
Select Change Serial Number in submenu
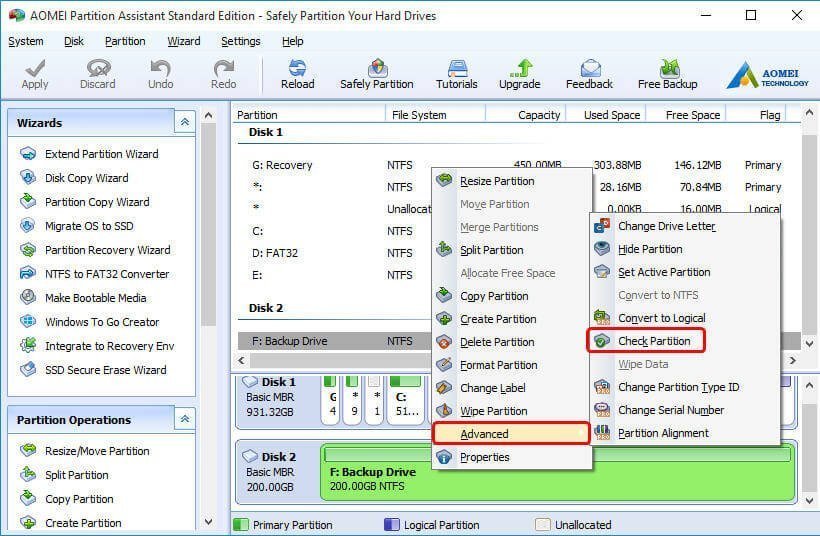[x=685, y=410]
